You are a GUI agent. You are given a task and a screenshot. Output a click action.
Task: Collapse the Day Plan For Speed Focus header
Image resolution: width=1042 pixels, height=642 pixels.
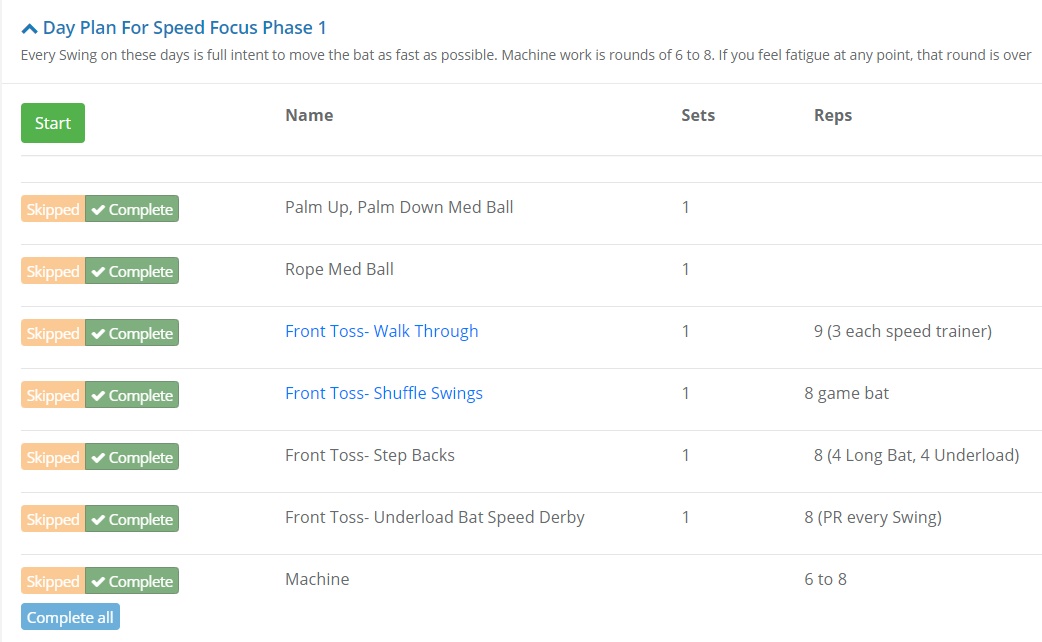pyautogui.click(x=184, y=28)
